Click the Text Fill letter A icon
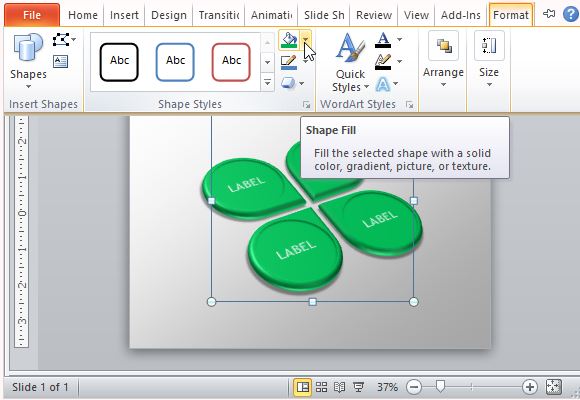Image resolution: width=580 pixels, height=400 pixels. point(383,40)
